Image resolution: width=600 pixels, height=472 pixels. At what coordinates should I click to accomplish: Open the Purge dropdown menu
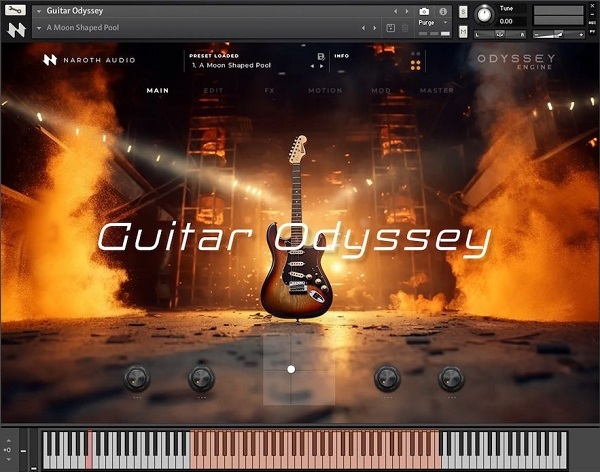click(433, 23)
